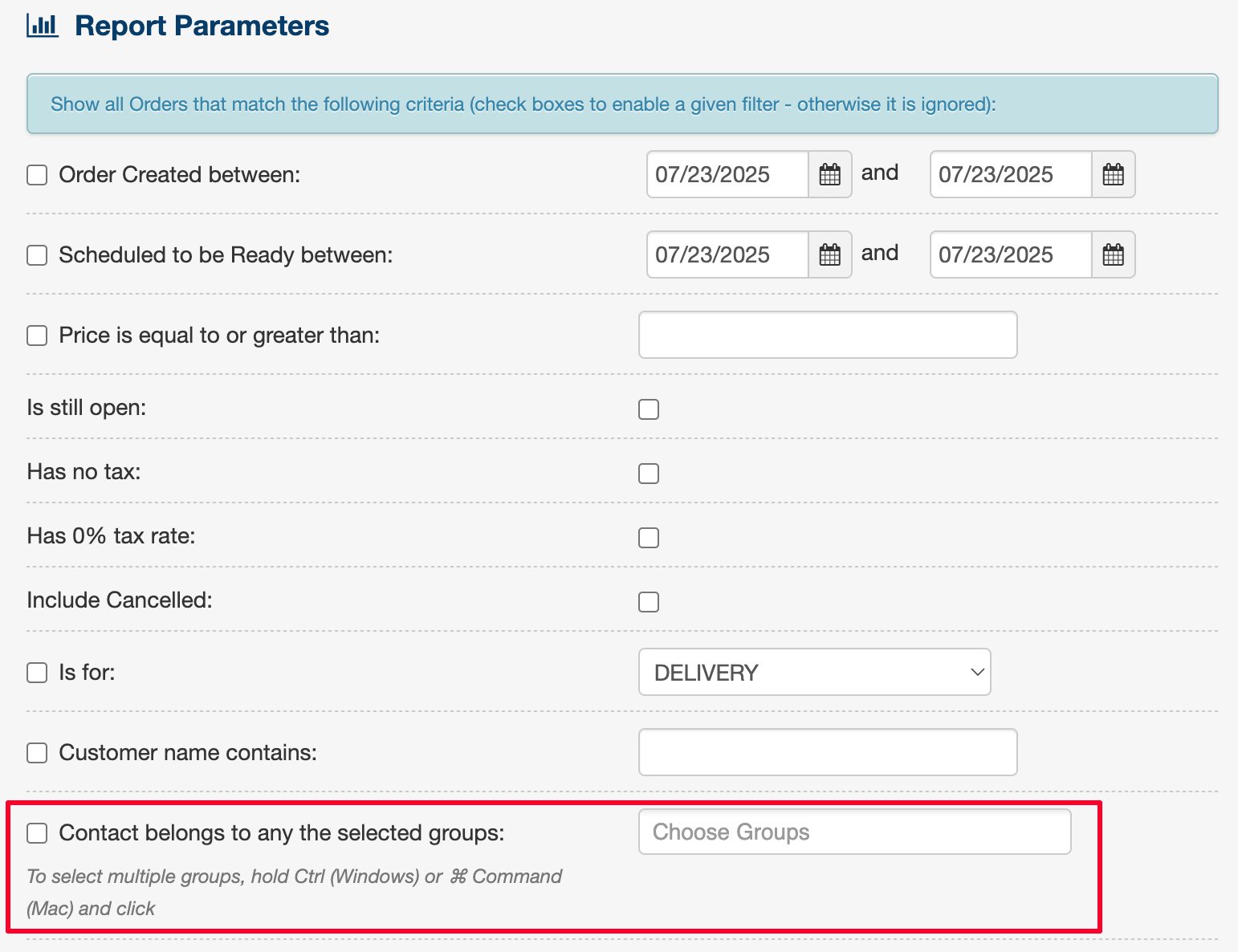Click the minimum price input field
This screenshot has width=1238, height=952.
[828, 335]
